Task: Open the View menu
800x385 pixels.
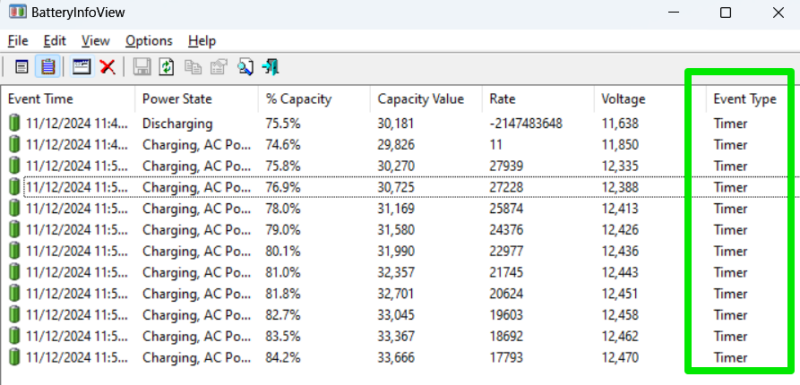Action: (x=95, y=41)
